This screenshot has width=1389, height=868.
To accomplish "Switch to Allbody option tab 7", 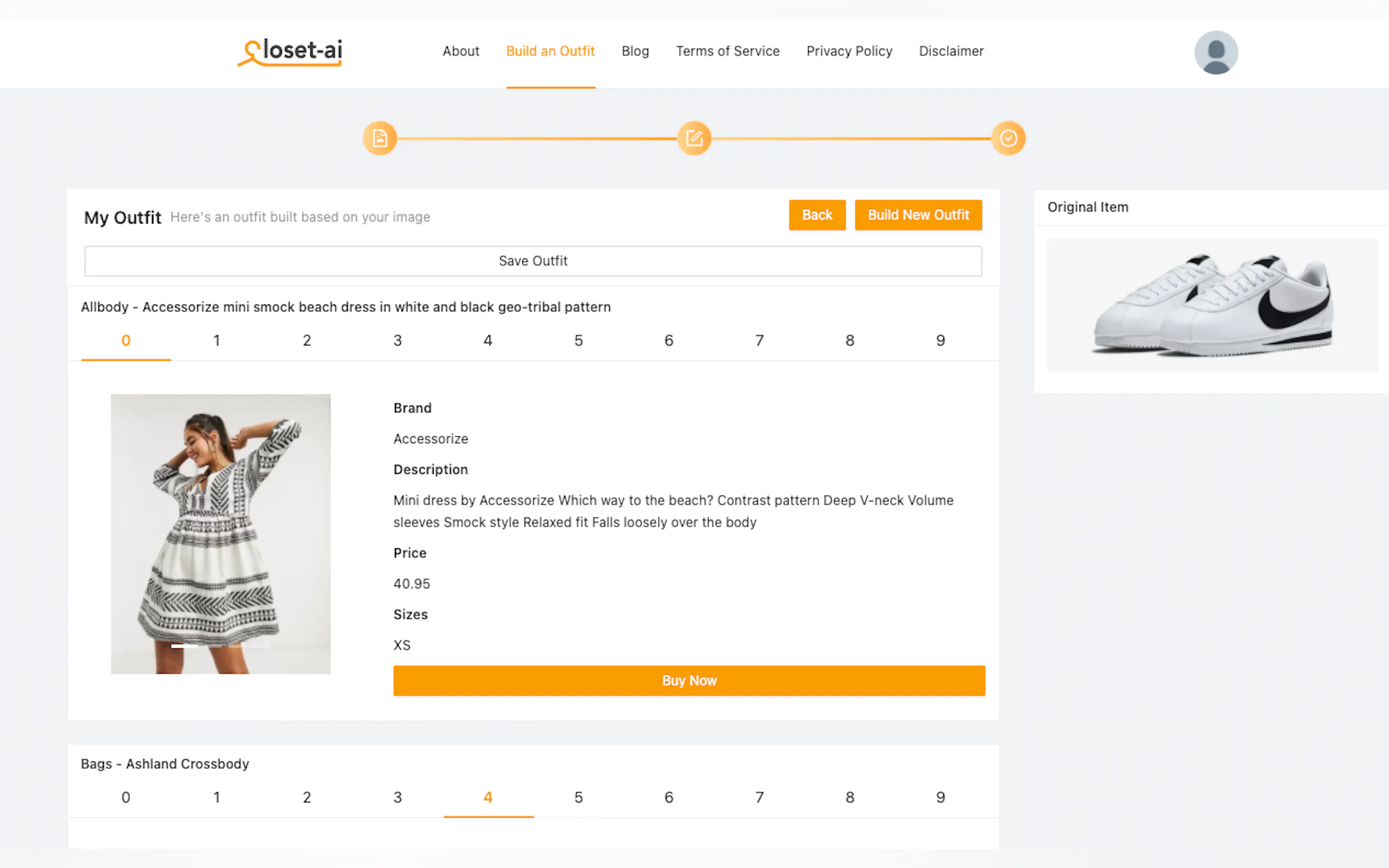I will [x=759, y=341].
